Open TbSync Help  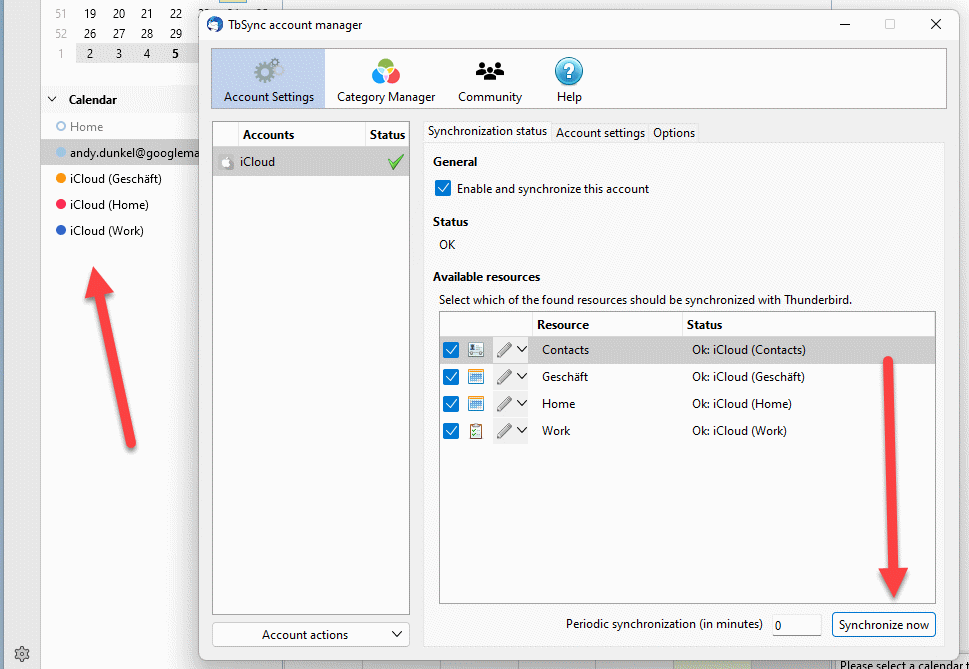569,79
